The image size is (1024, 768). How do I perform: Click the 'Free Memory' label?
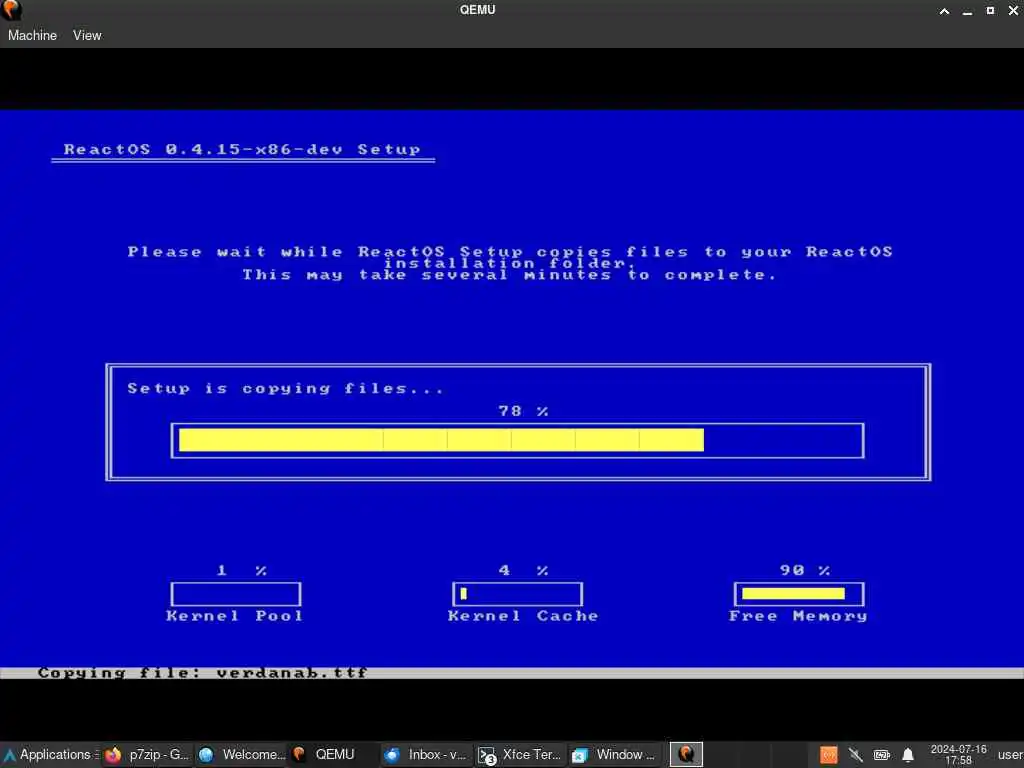coord(798,616)
